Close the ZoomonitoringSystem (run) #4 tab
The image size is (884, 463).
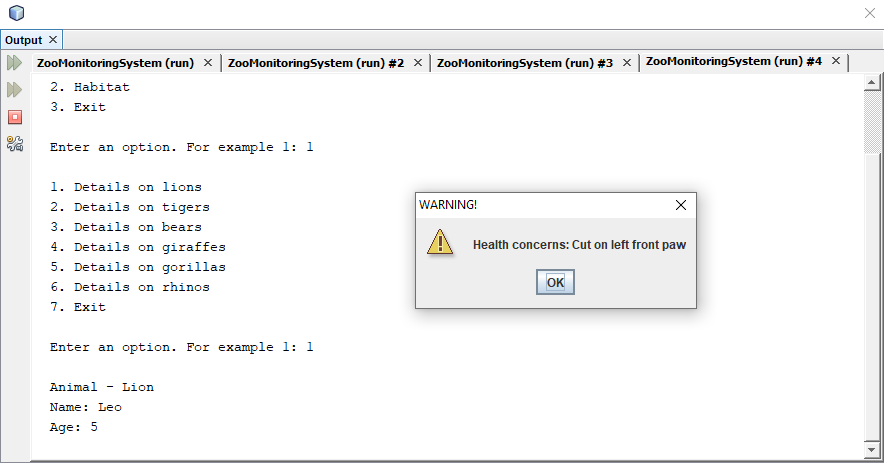(836, 61)
